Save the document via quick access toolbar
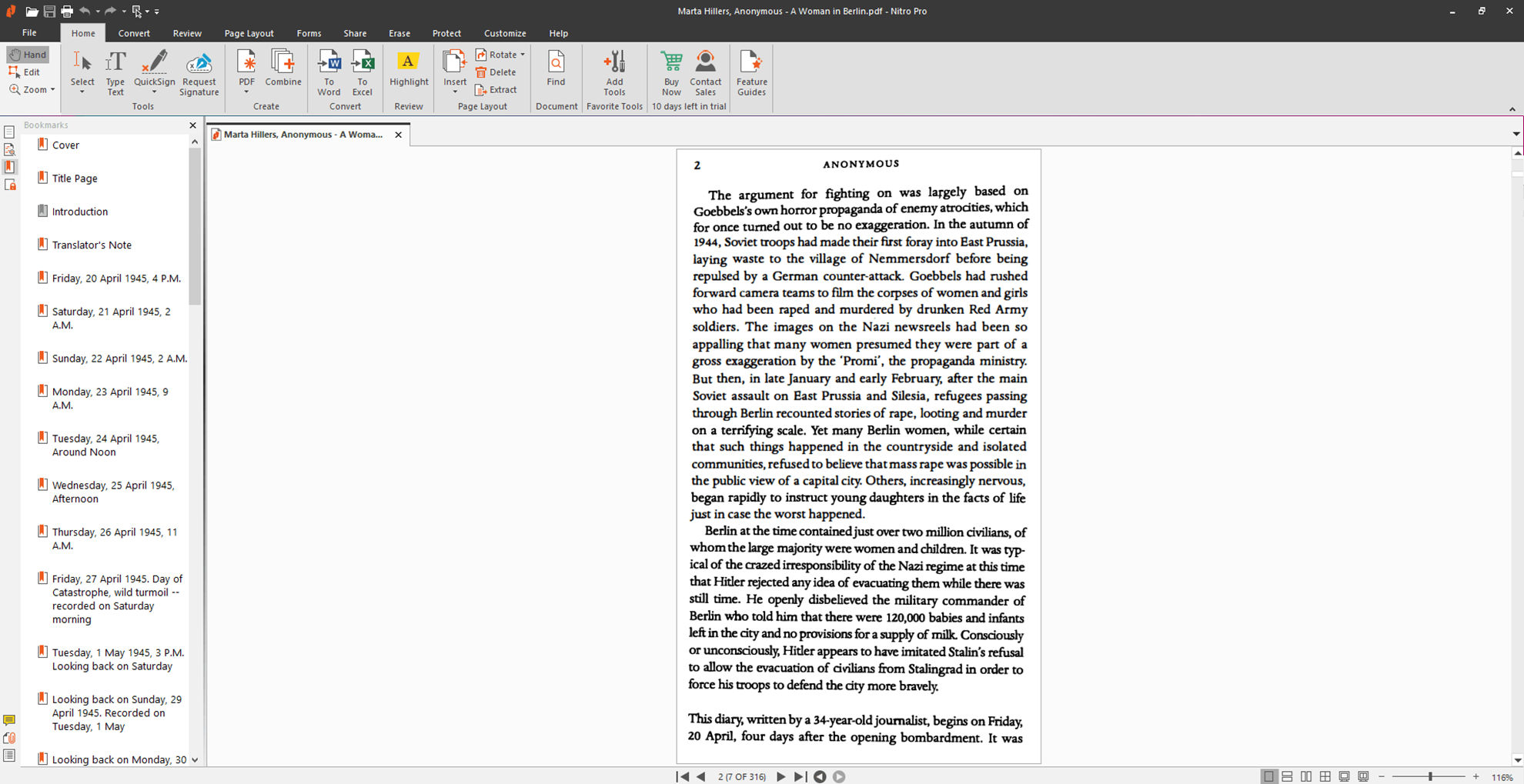The image size is (1524, 784). [x=49, y=12]
